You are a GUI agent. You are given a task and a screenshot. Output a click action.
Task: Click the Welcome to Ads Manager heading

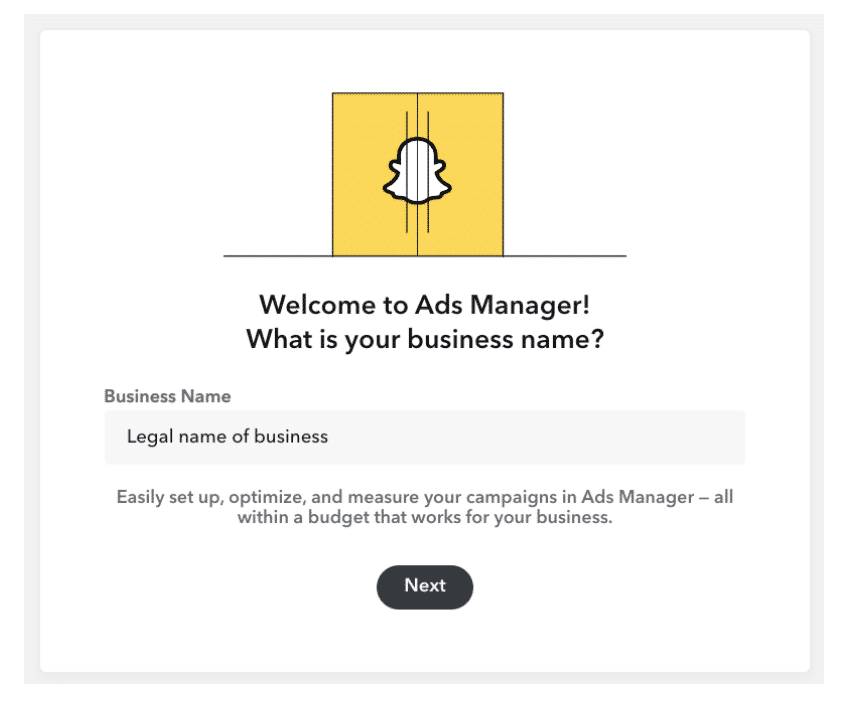point(424,304)
